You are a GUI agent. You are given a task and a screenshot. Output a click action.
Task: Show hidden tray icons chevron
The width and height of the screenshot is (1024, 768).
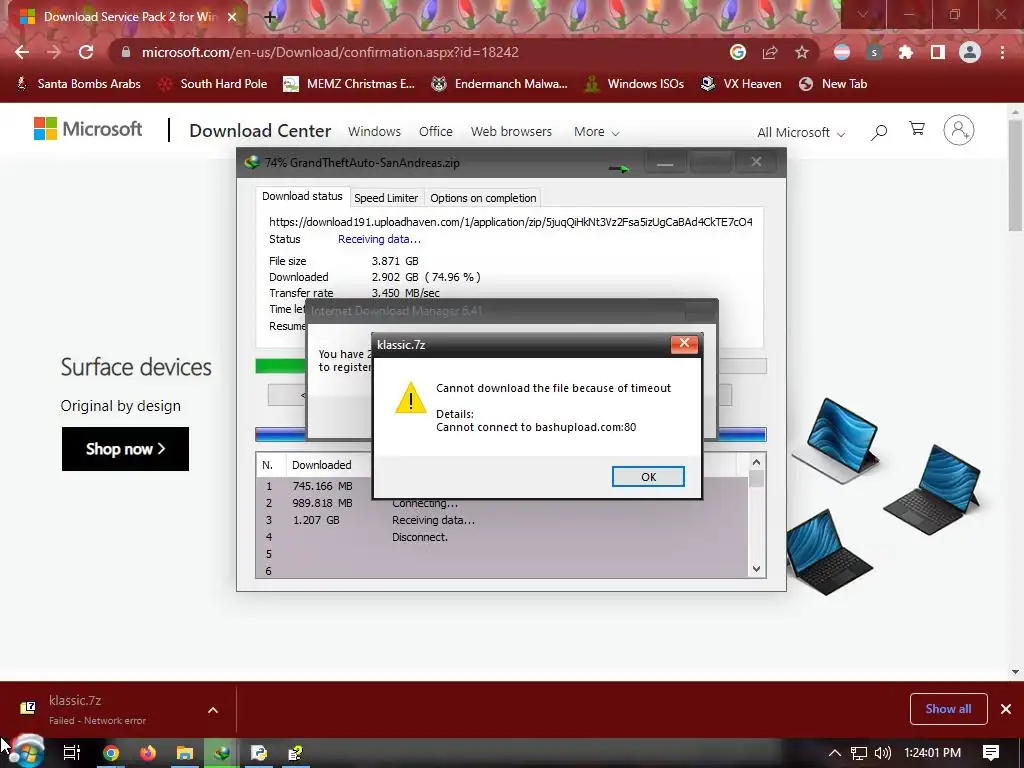[835, 753]
